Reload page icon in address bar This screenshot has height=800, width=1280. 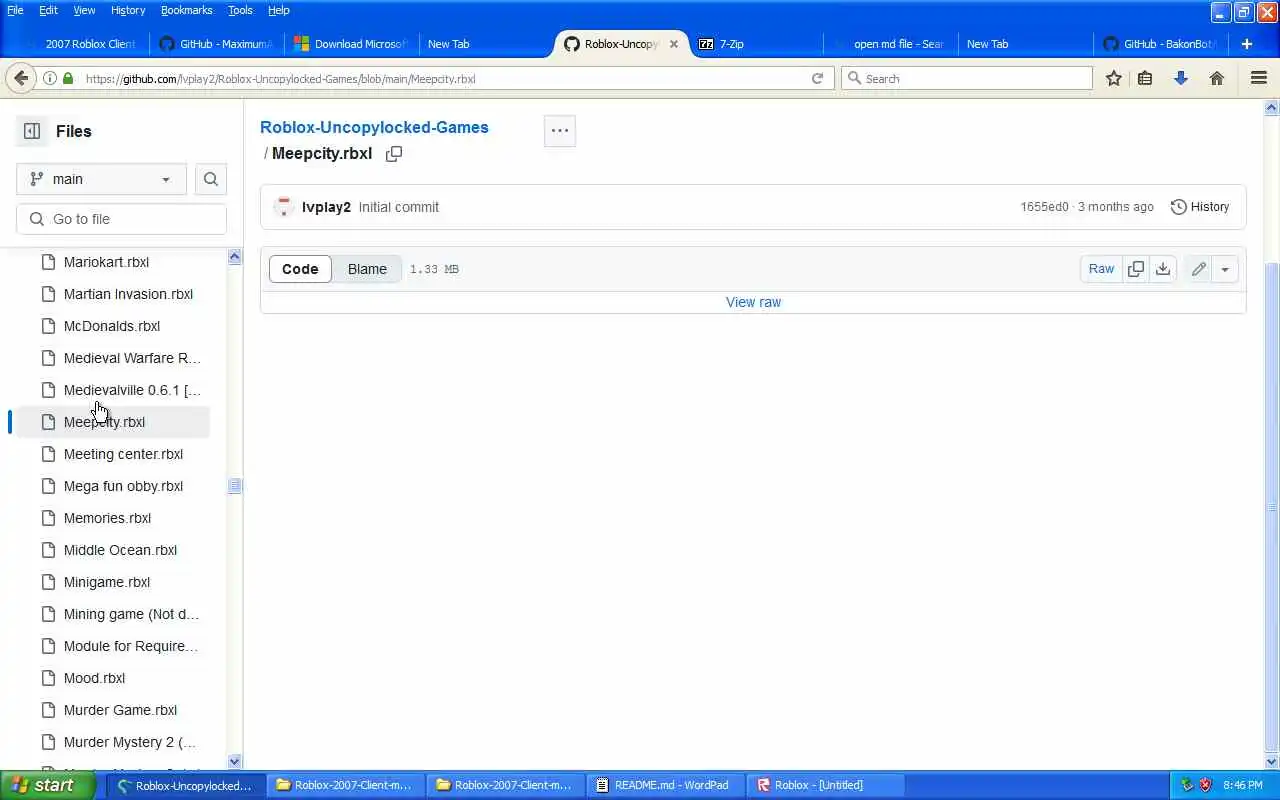[x=817, y=78]
